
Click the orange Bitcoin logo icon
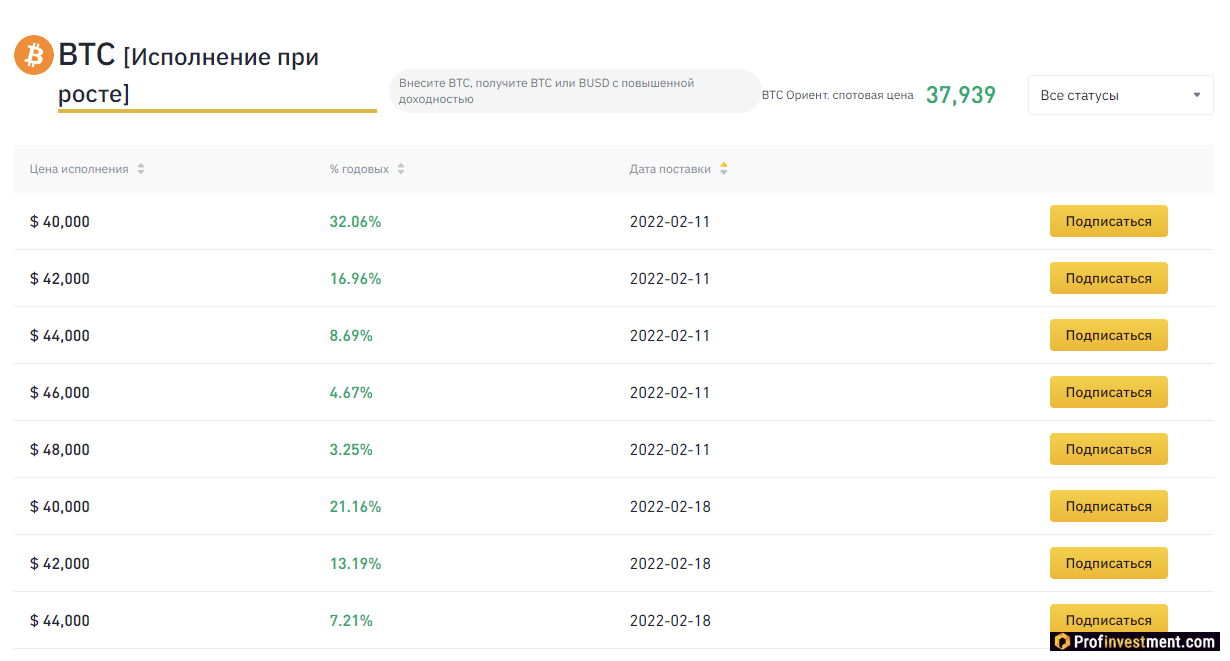(x=34, y=55)
